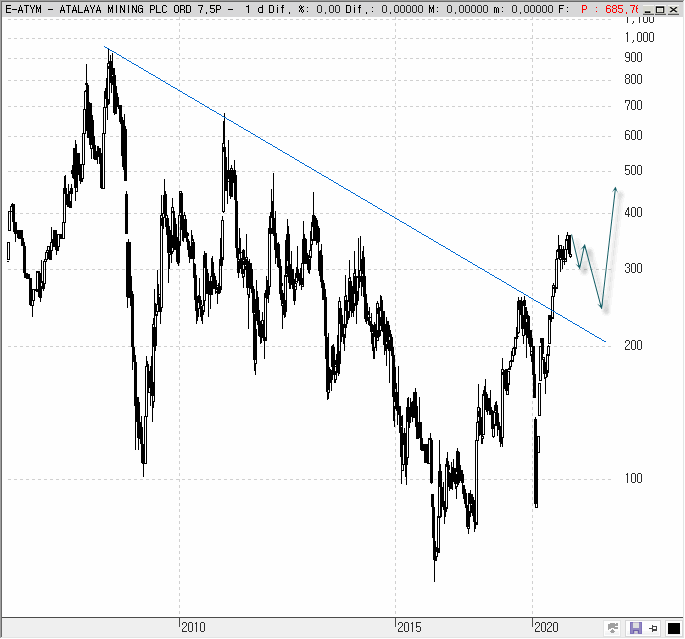Click the 400 price axis label
The width and height of the screenshot is (685, 639).
[x=633, y=213]
